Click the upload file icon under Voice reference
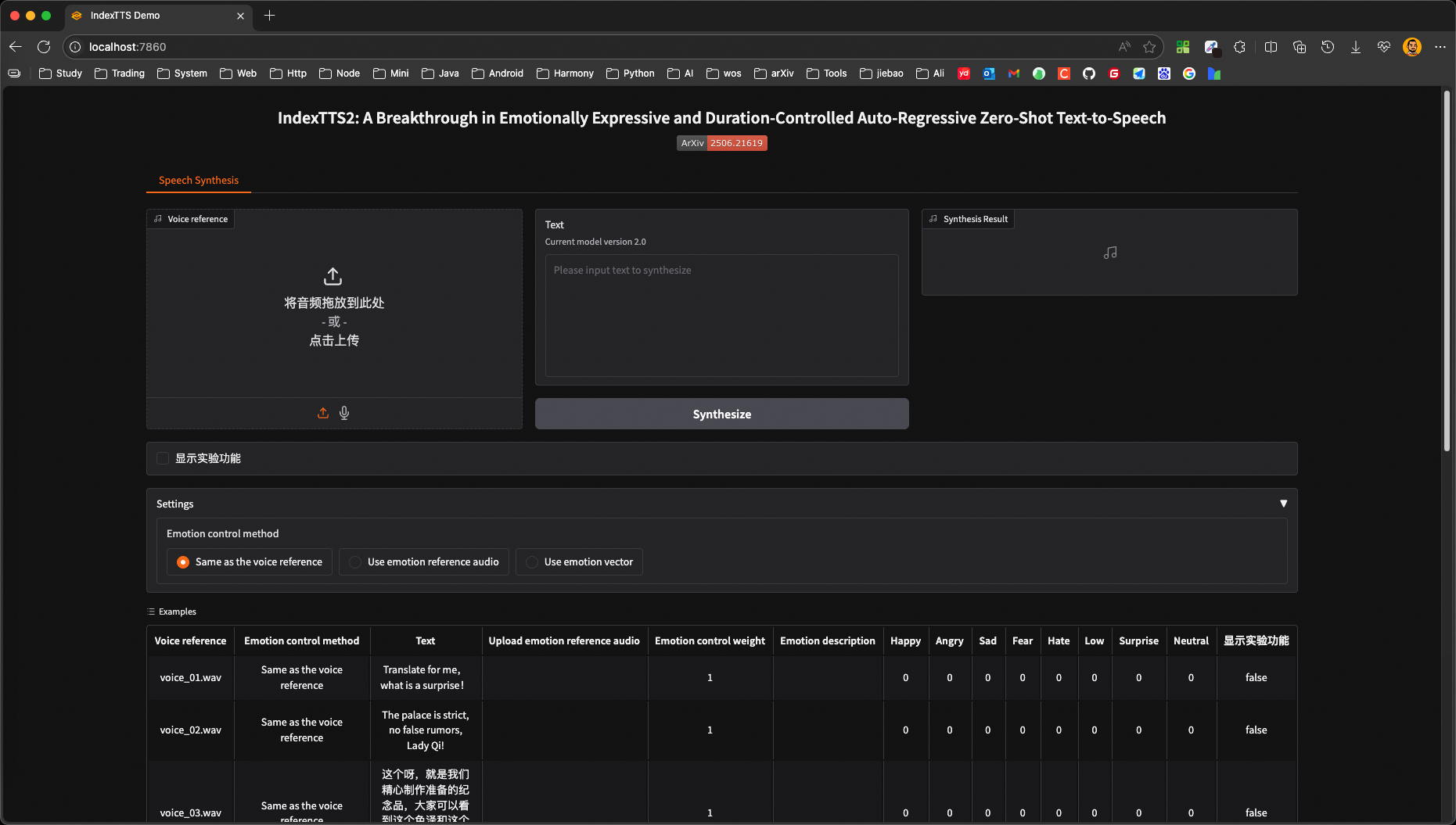Image resolution: width=1456 pixels, height=825 pixels. pos(323,413)
